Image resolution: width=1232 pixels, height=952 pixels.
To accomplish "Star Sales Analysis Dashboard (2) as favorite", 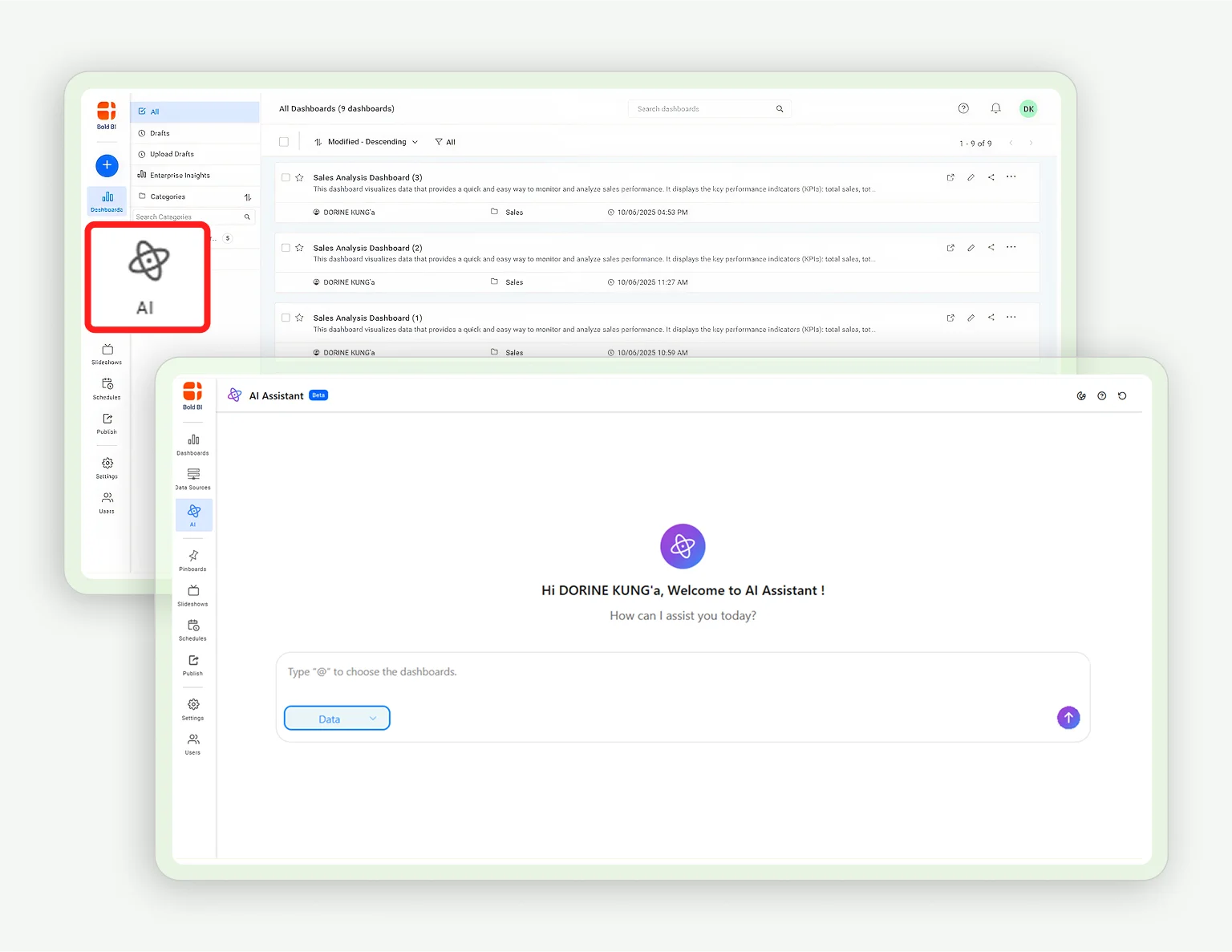I will tap(299, 247).
